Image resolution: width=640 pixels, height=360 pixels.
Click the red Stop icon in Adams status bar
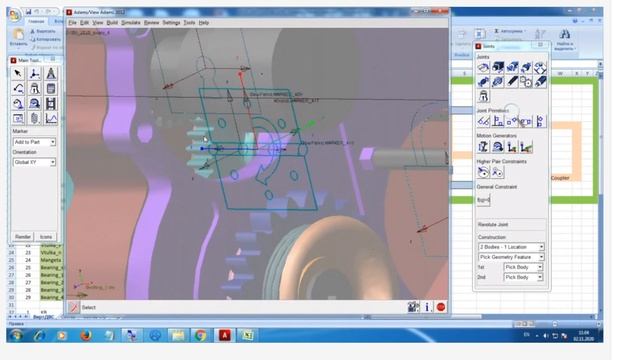[441, 307]
